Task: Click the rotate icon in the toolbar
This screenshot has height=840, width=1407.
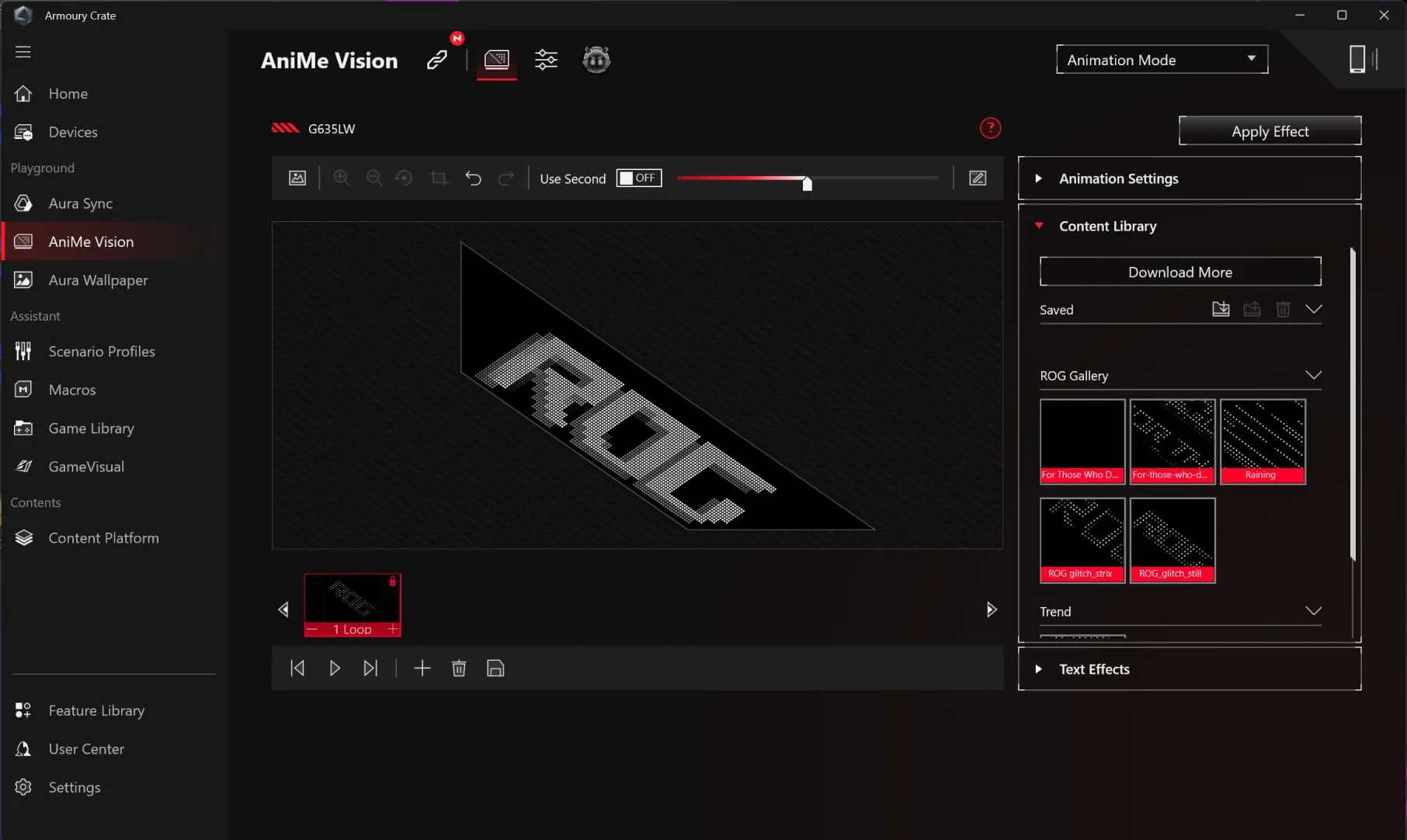Action: [x=404, y=178]
